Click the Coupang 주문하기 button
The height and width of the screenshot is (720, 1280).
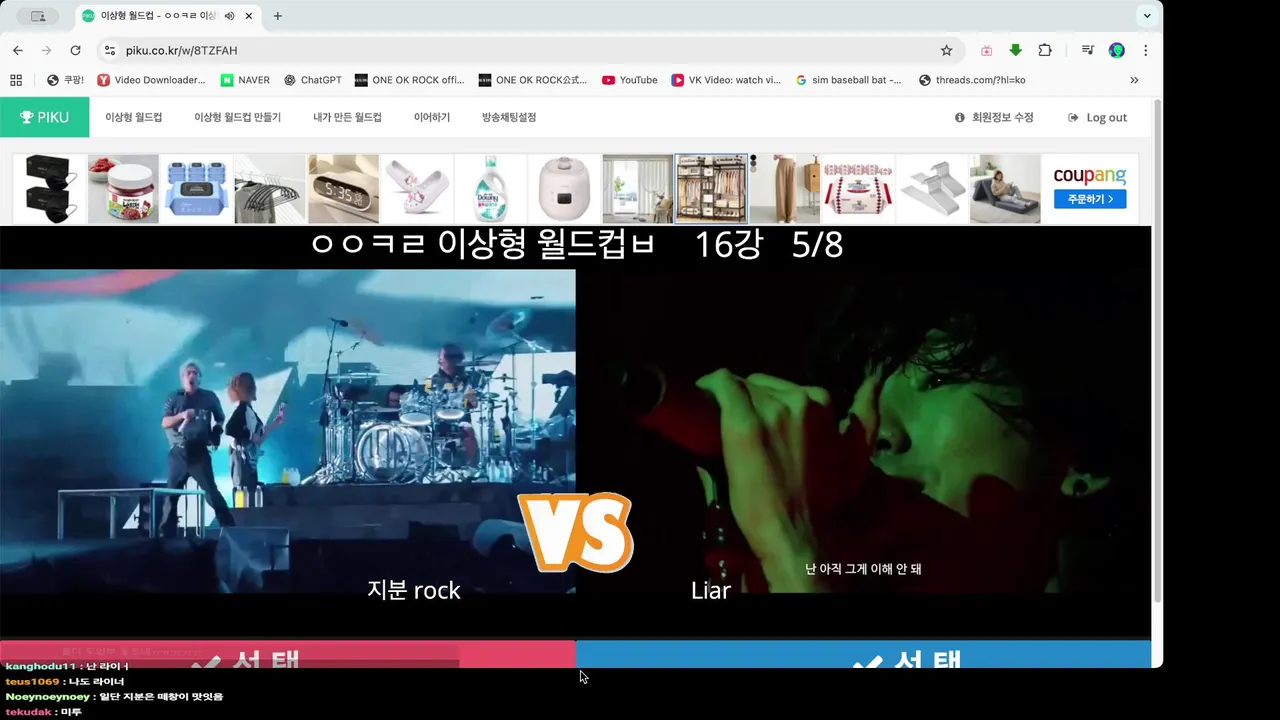click(x=1090, y=199)
